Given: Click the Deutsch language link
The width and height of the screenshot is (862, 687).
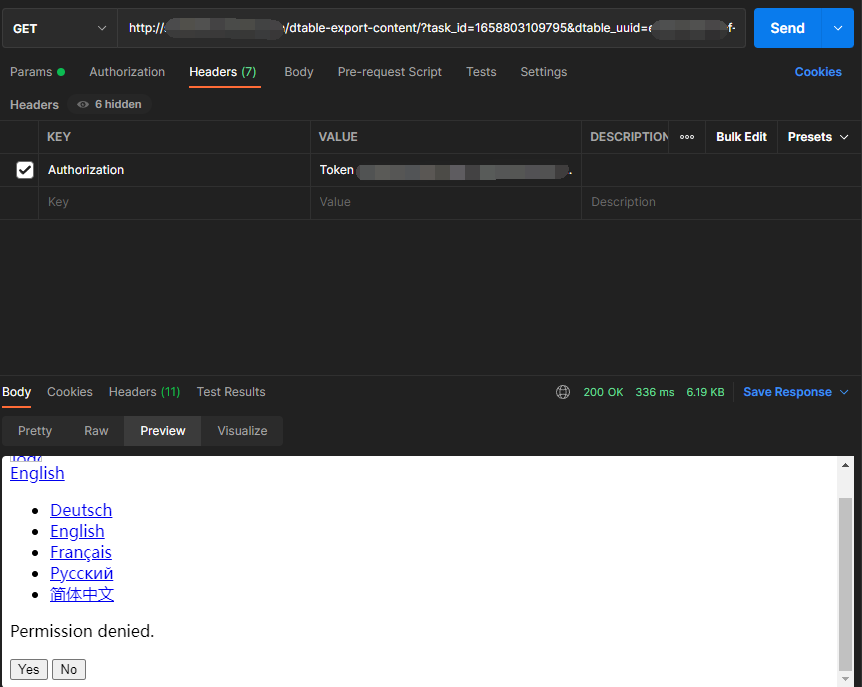Looking at the screenshot, I should pyautogui.click(x=81, y=510).
